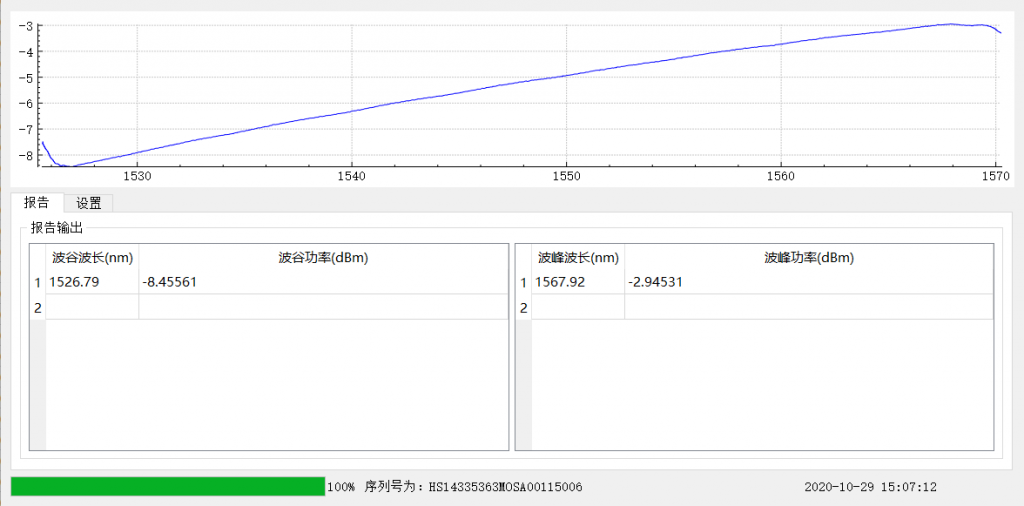
Task: Select the 波谷功率(dBm) column header
Action: 323,258
